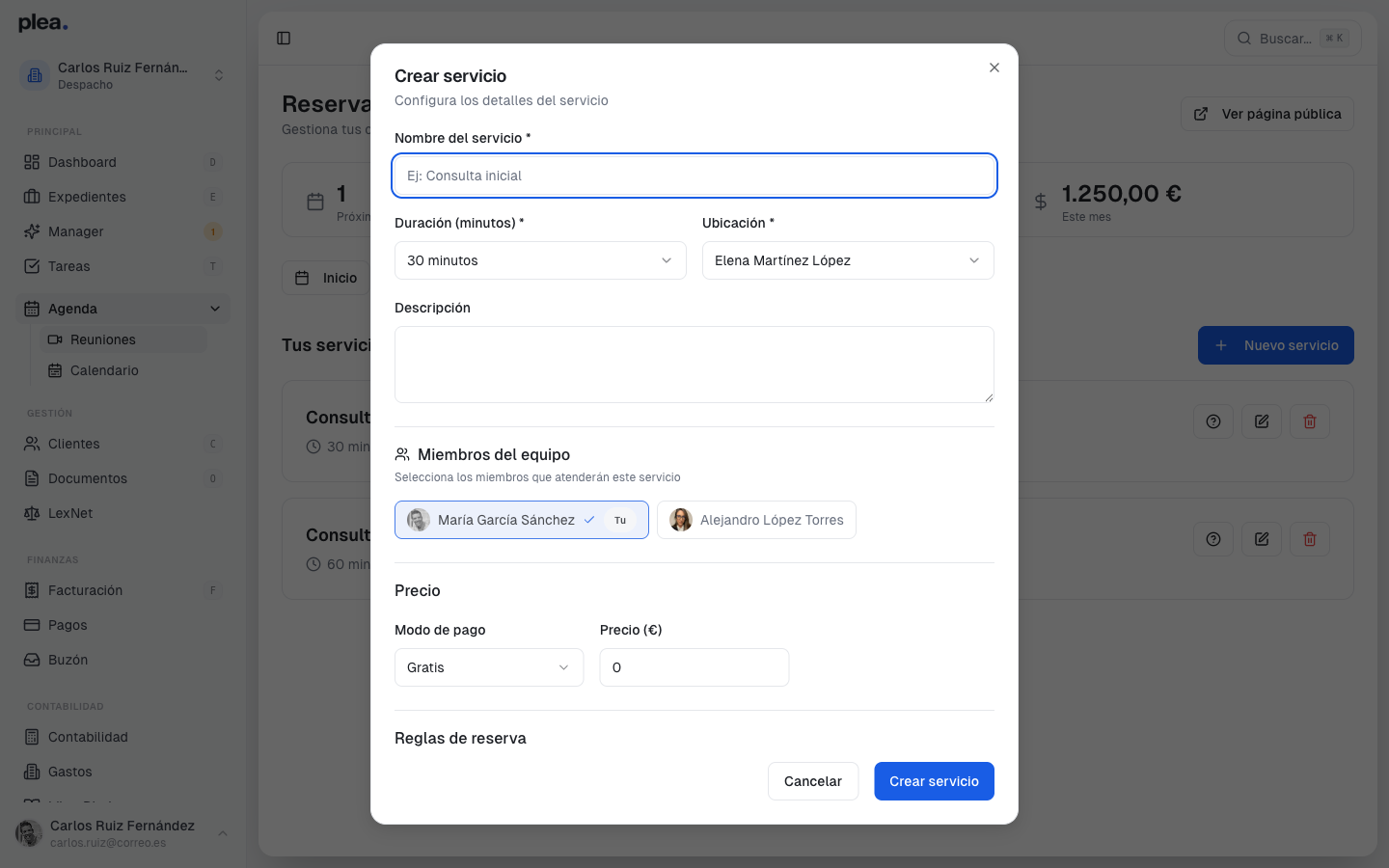1389x868 pixels.
Task: Click the Expedientes briefcase icon
Action: tap(32, 197)
